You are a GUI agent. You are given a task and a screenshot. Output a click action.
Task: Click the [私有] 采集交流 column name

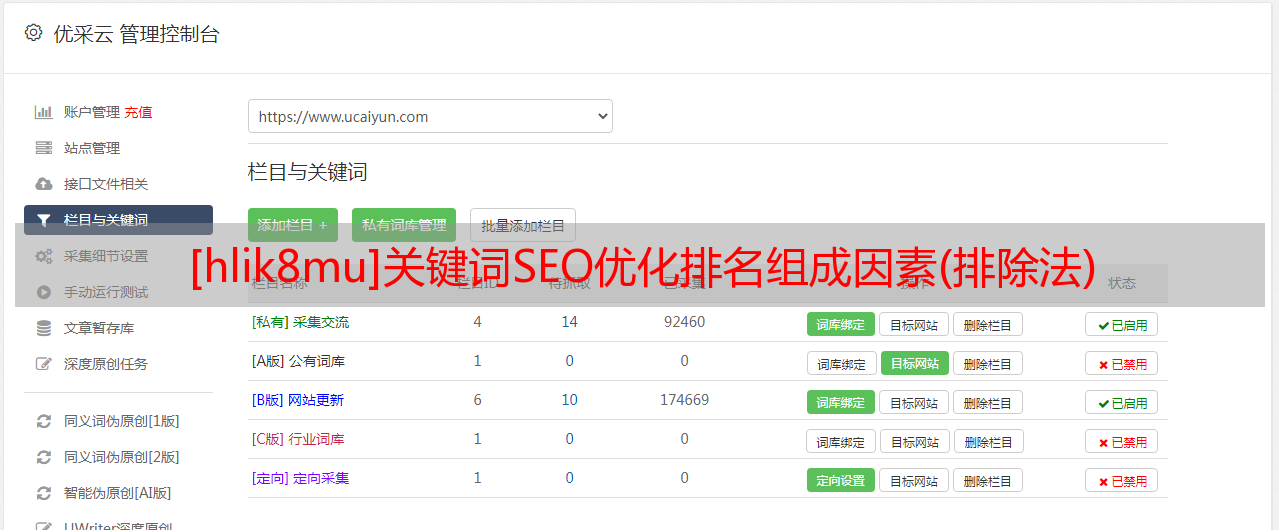click(300, 322)
